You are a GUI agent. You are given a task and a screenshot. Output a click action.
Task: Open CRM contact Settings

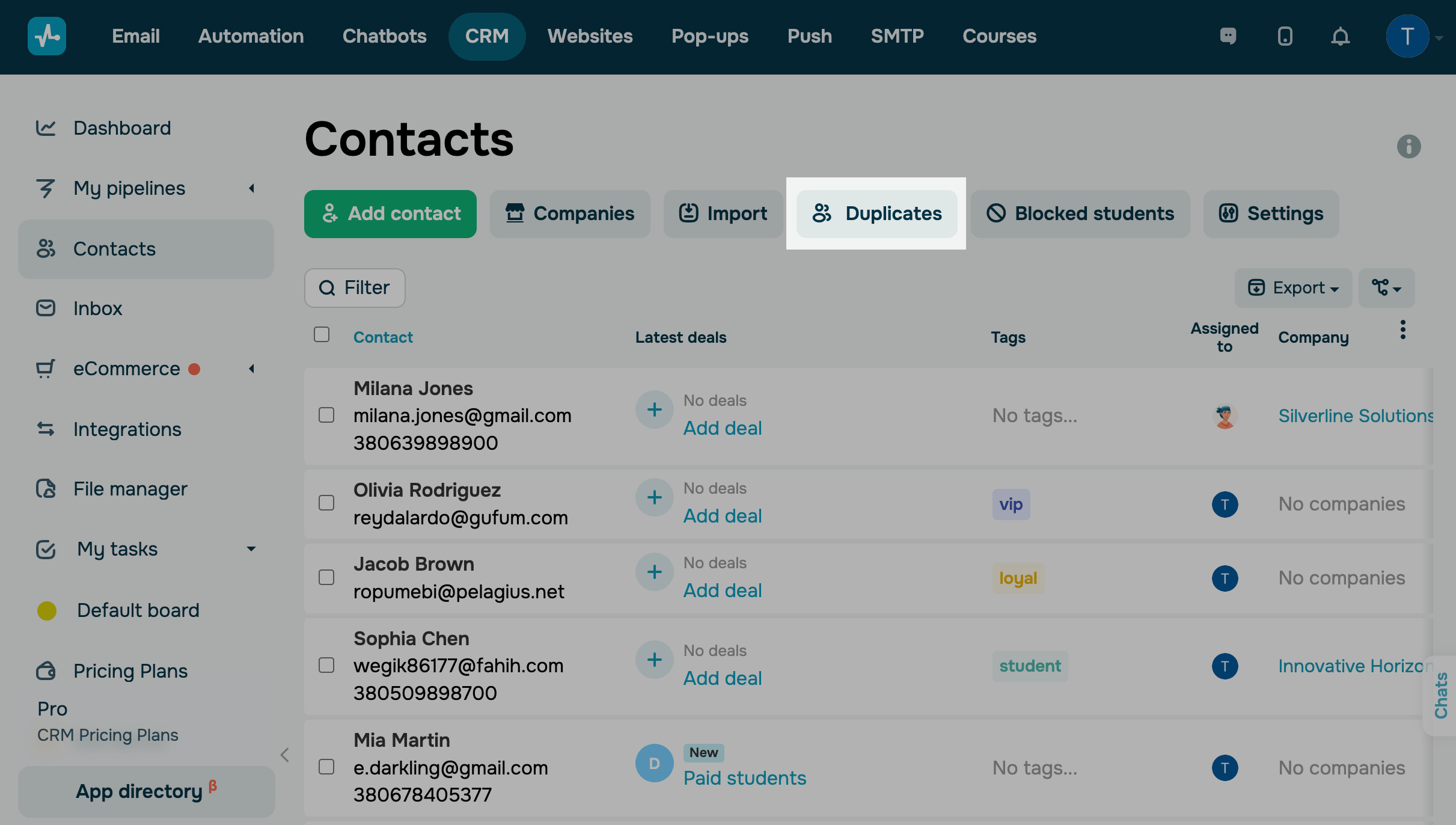pos(1270,213)
